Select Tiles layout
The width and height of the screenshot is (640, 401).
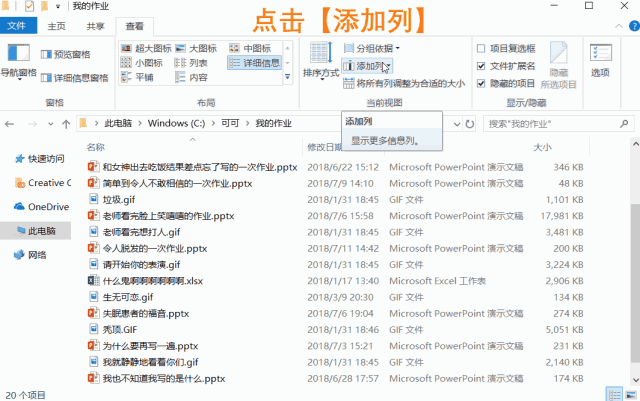(137, 77)
